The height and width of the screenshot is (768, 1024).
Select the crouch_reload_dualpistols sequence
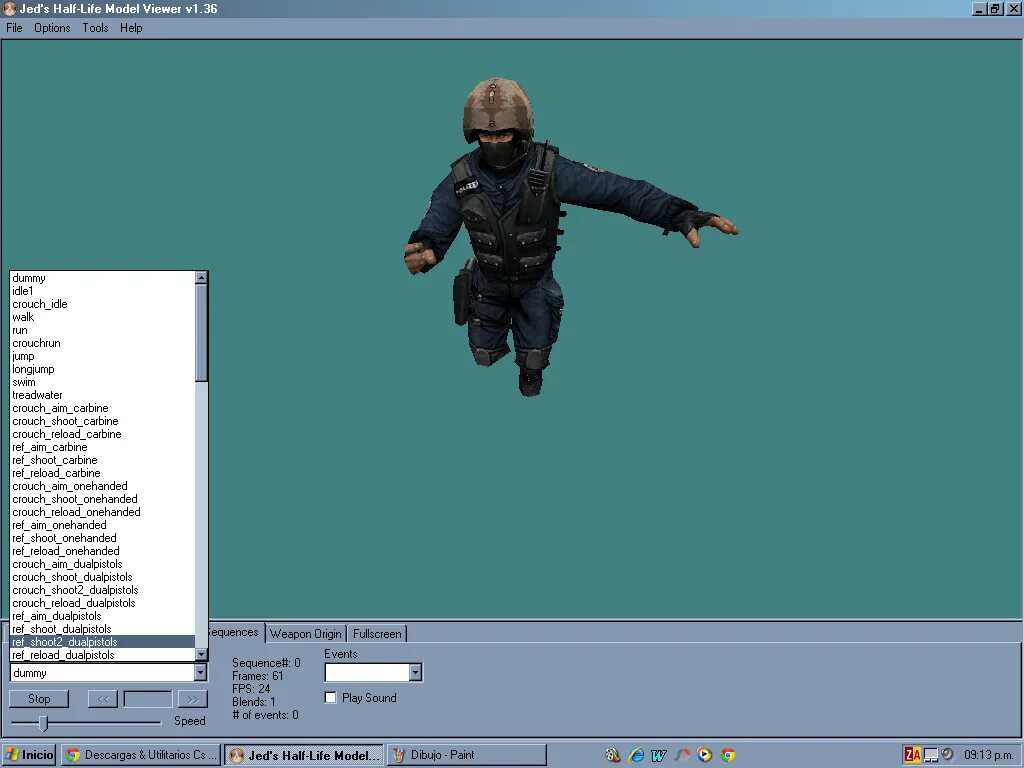coord(103,603)
